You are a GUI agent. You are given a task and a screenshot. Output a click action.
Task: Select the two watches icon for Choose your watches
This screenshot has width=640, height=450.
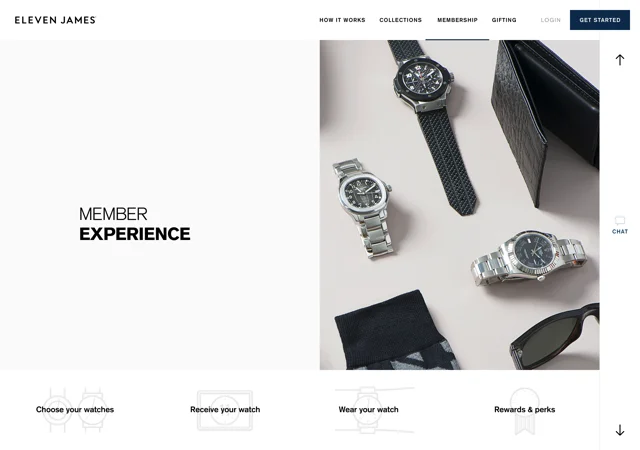[75, 410]
